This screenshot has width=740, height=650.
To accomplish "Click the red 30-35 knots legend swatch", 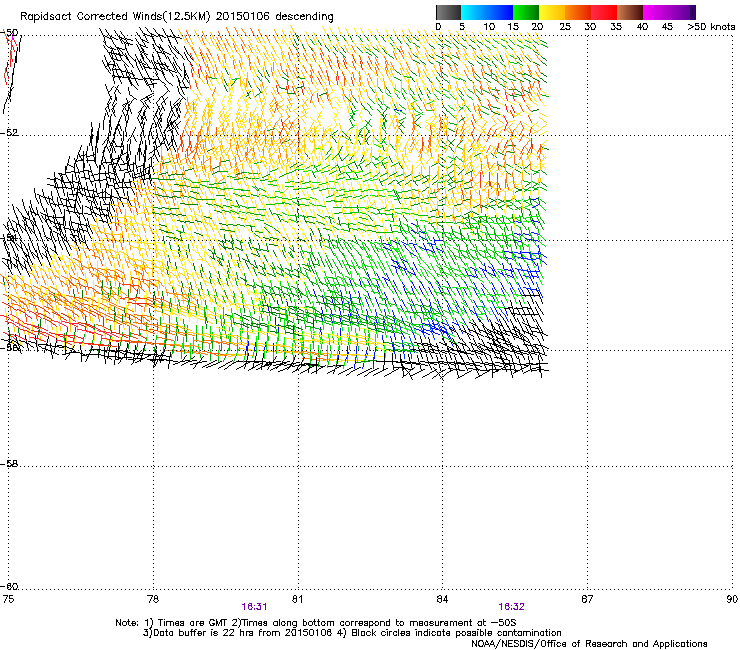I will pos(604,12).
